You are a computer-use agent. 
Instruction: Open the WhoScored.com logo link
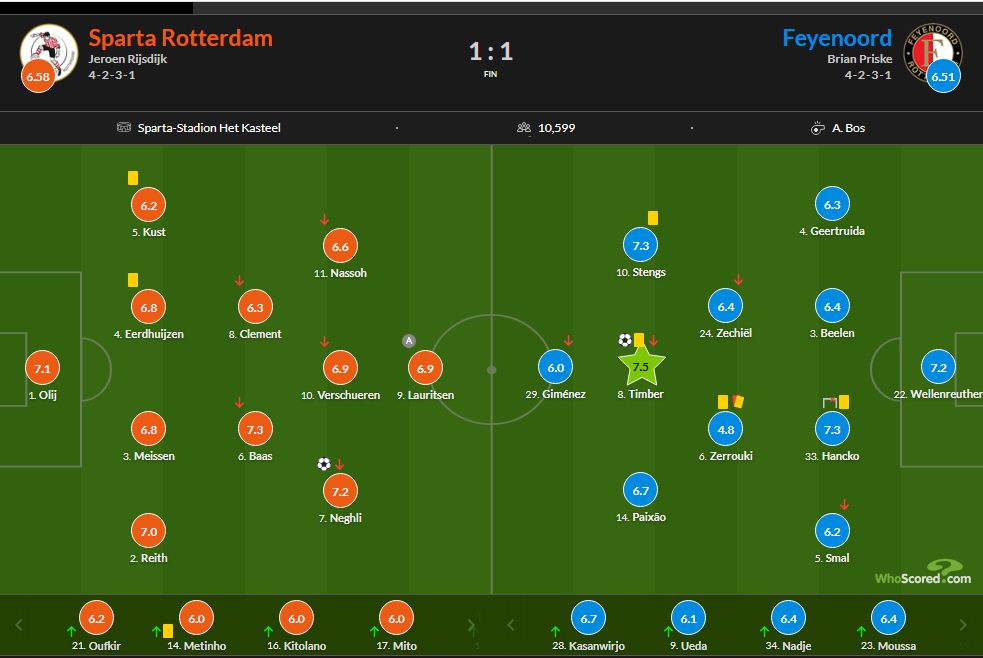(x=921, y=573)
